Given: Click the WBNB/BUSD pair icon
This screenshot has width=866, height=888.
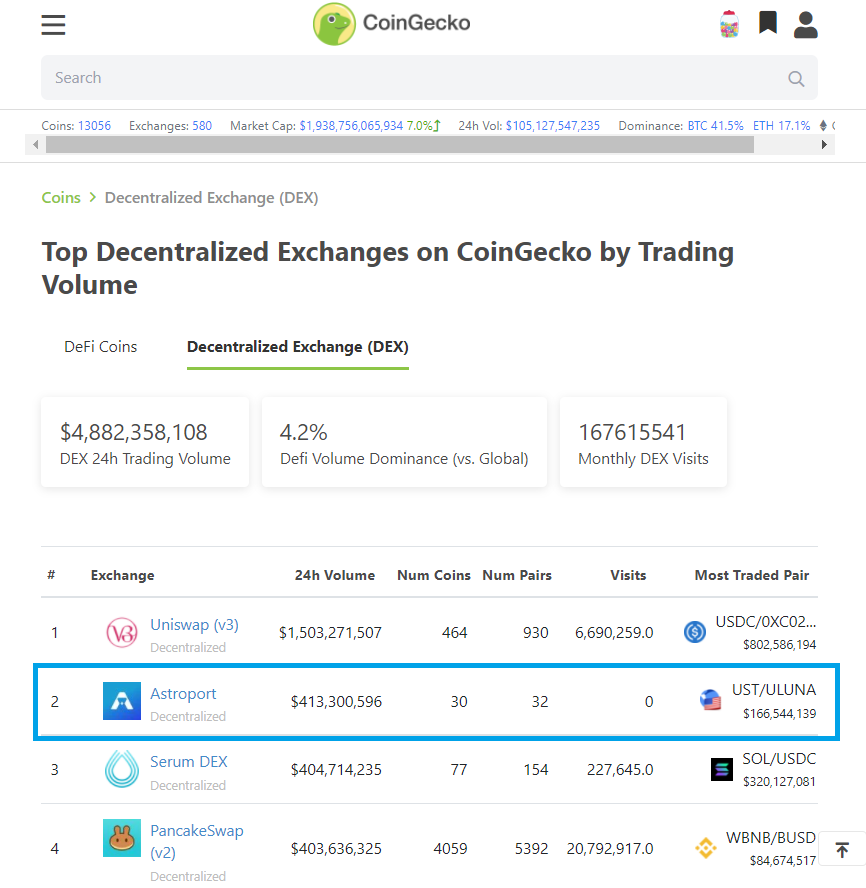Looking at the screenshot, I should click(706, 848).
